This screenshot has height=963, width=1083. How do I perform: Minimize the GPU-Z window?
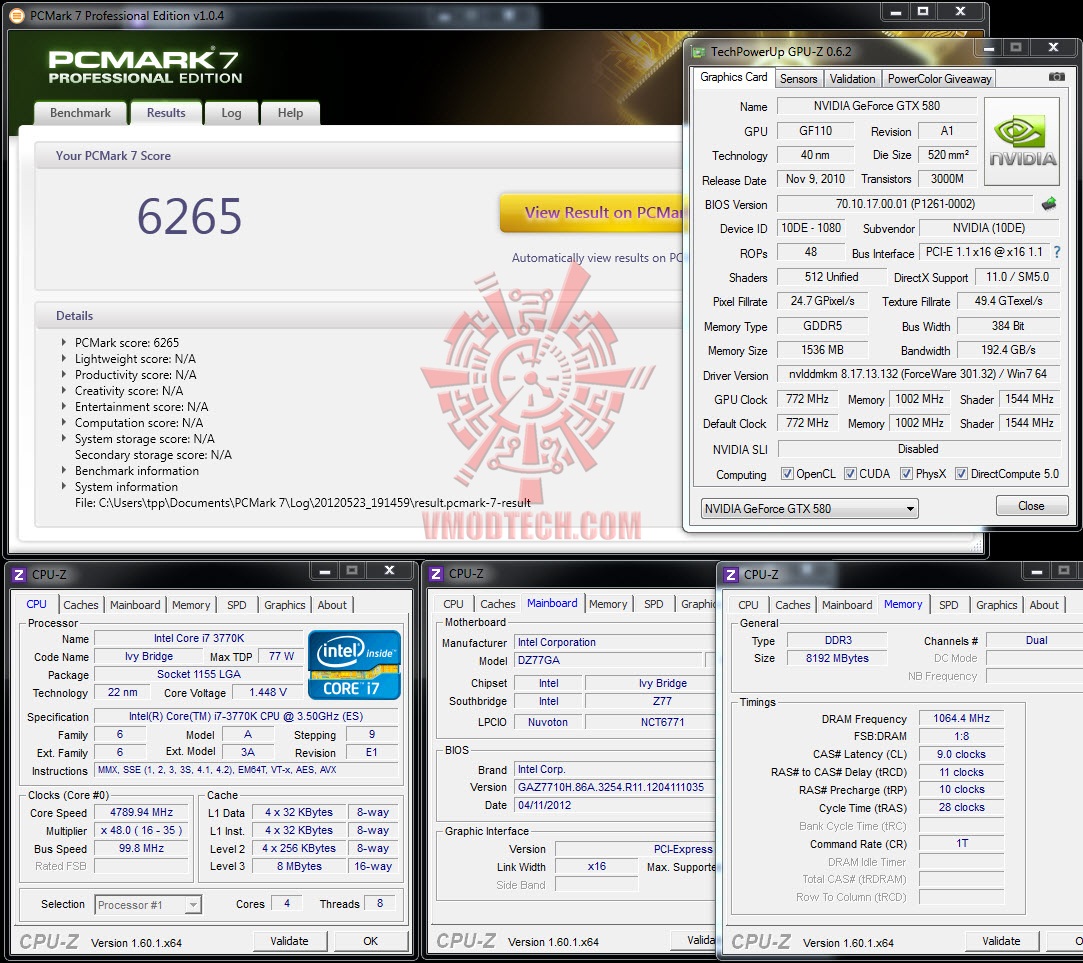[989, 48]
